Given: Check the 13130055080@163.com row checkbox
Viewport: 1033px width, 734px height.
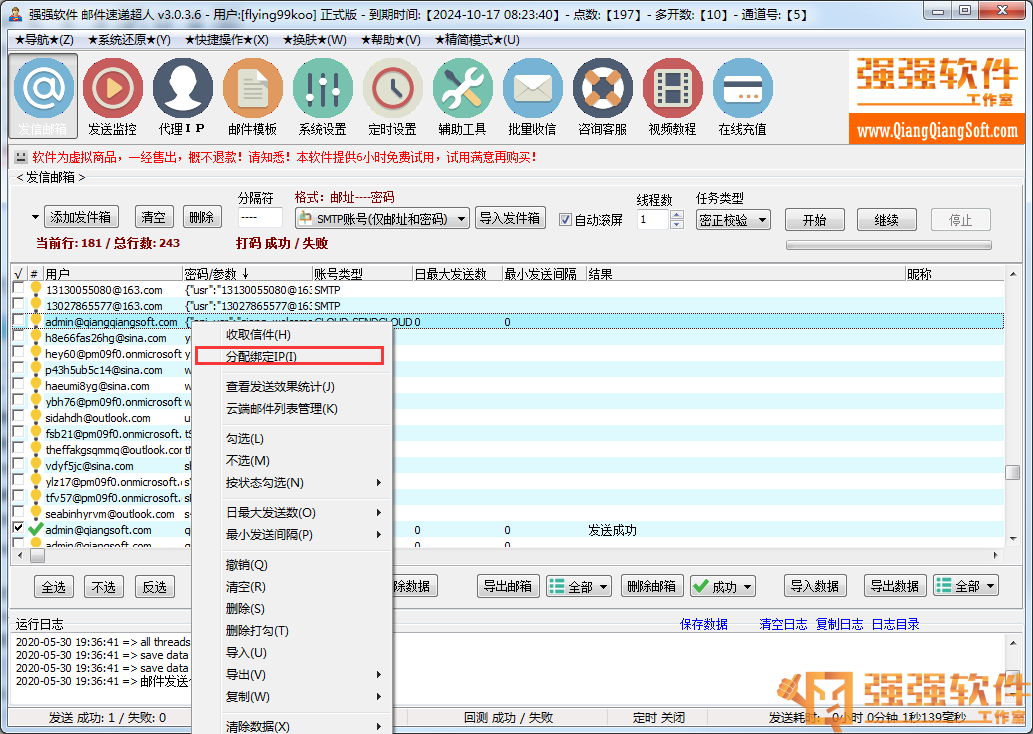Looking at the screenshot, I should pyautogui.click(x=18, y=290).
